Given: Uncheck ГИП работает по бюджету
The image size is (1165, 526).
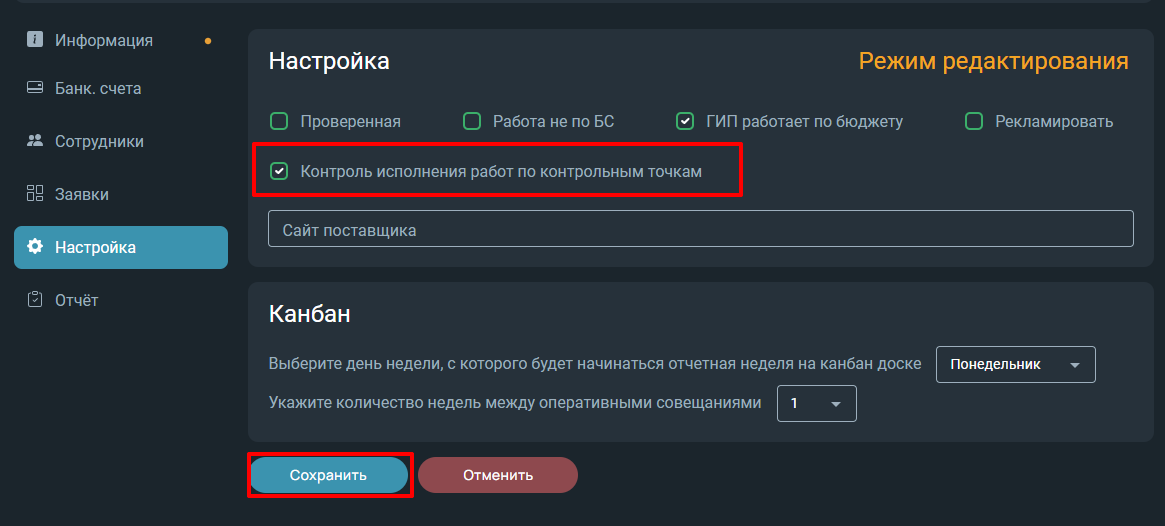Looking at the screenshot, I should [x=685, y=121].
